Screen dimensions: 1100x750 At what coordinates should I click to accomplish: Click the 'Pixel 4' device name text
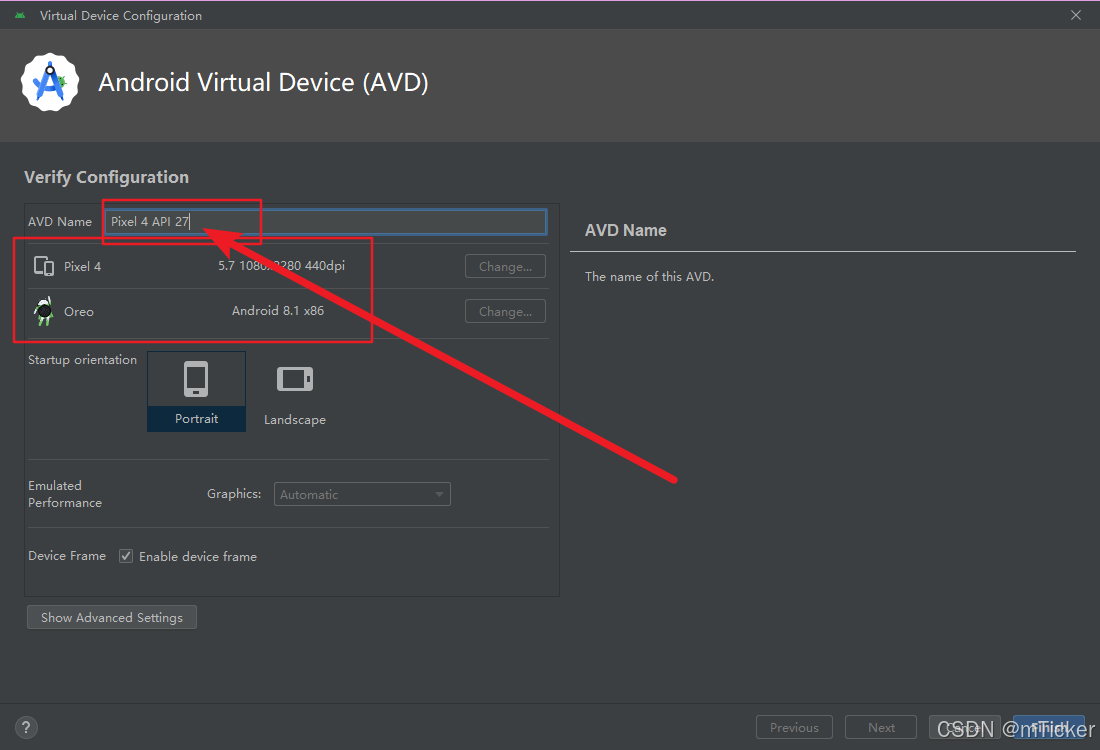(83, 267)
